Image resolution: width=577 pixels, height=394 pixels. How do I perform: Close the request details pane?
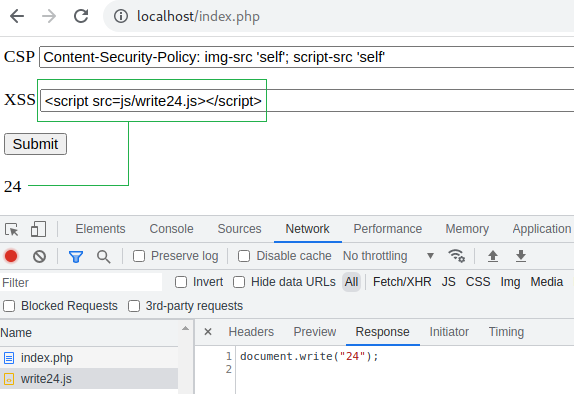[x=208, y=332]
